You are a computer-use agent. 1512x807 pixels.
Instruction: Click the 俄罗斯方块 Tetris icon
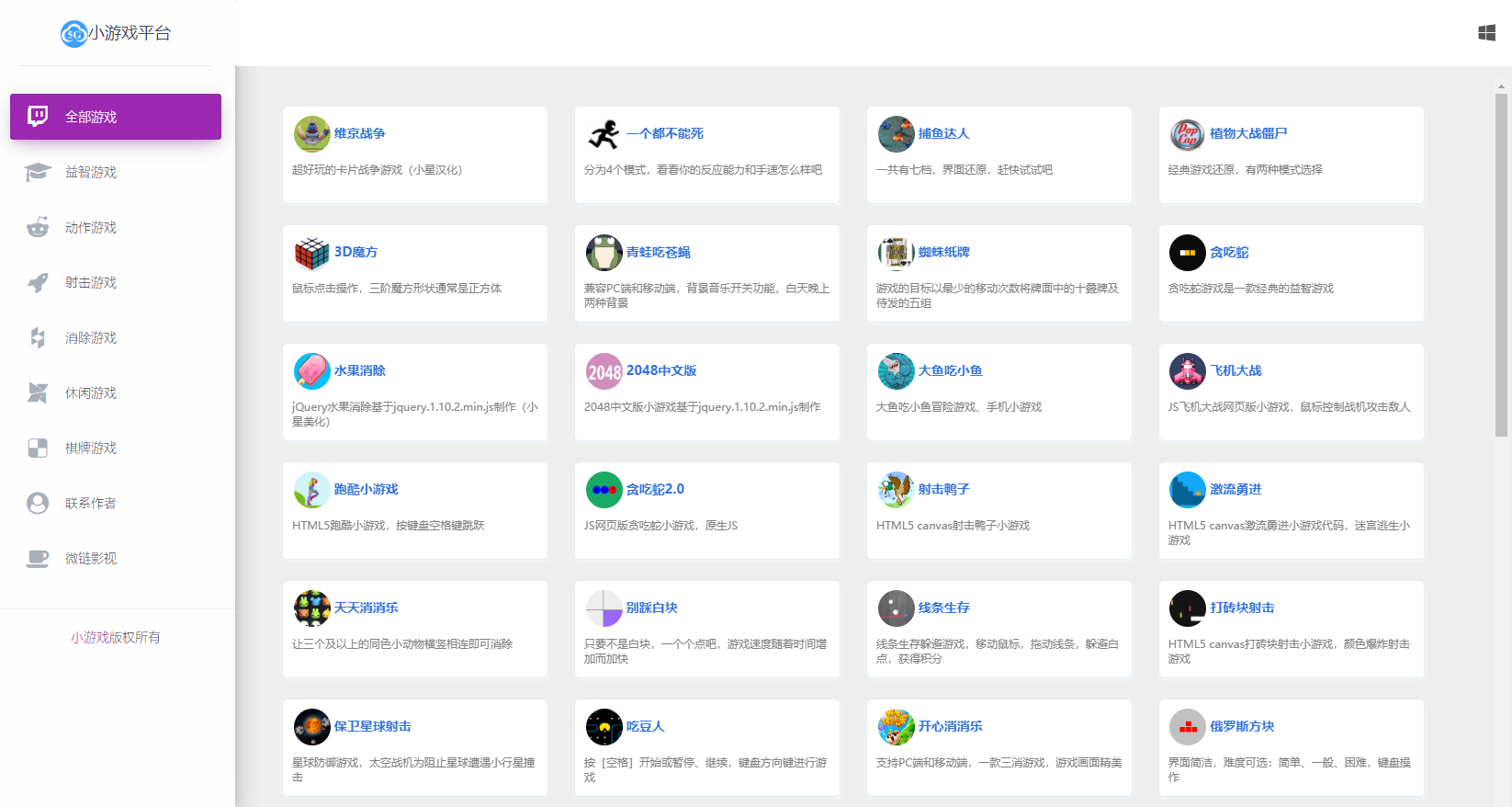coord(1187,727)
